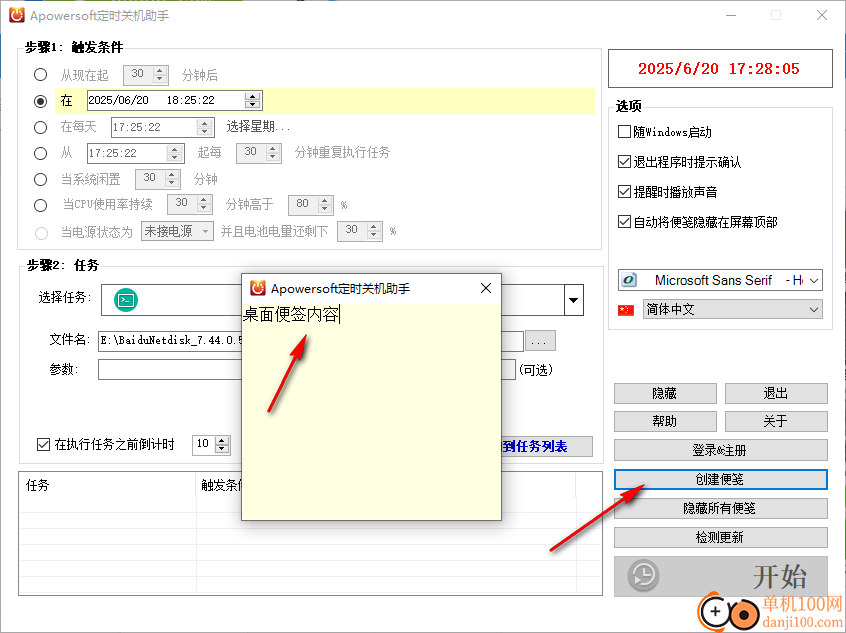Image resolution: width=846 pixels, height=633 pixels.
Task: Open the Microsoft Sans Serif font dropdown
Action: coord(814,280)
